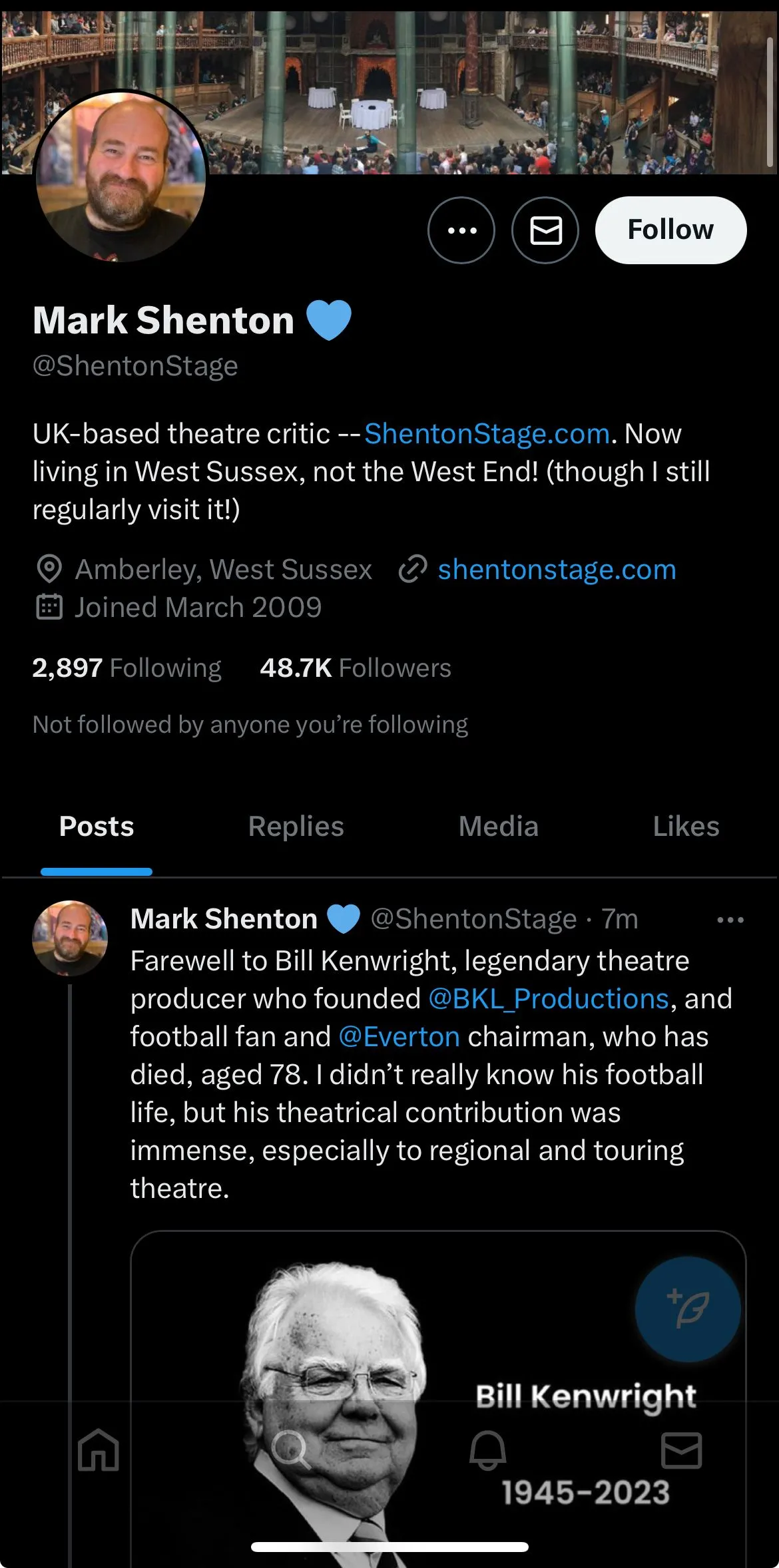The height and width of the screenshot is (1568, 779).
Task: Follow Mark Shenton
Action: click(670, 230)
